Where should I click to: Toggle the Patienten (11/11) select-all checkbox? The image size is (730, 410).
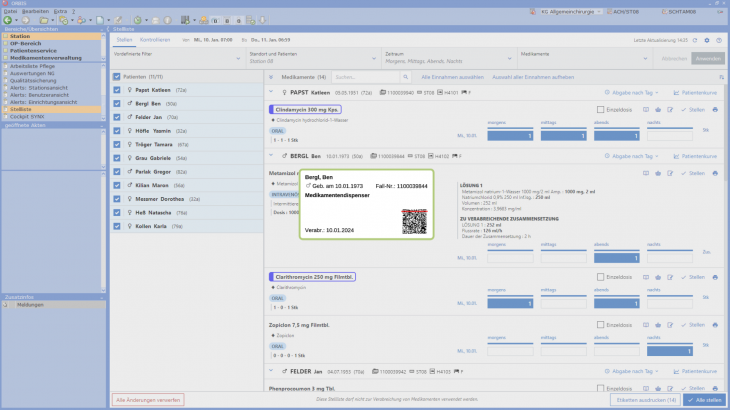tap(117, 76)
